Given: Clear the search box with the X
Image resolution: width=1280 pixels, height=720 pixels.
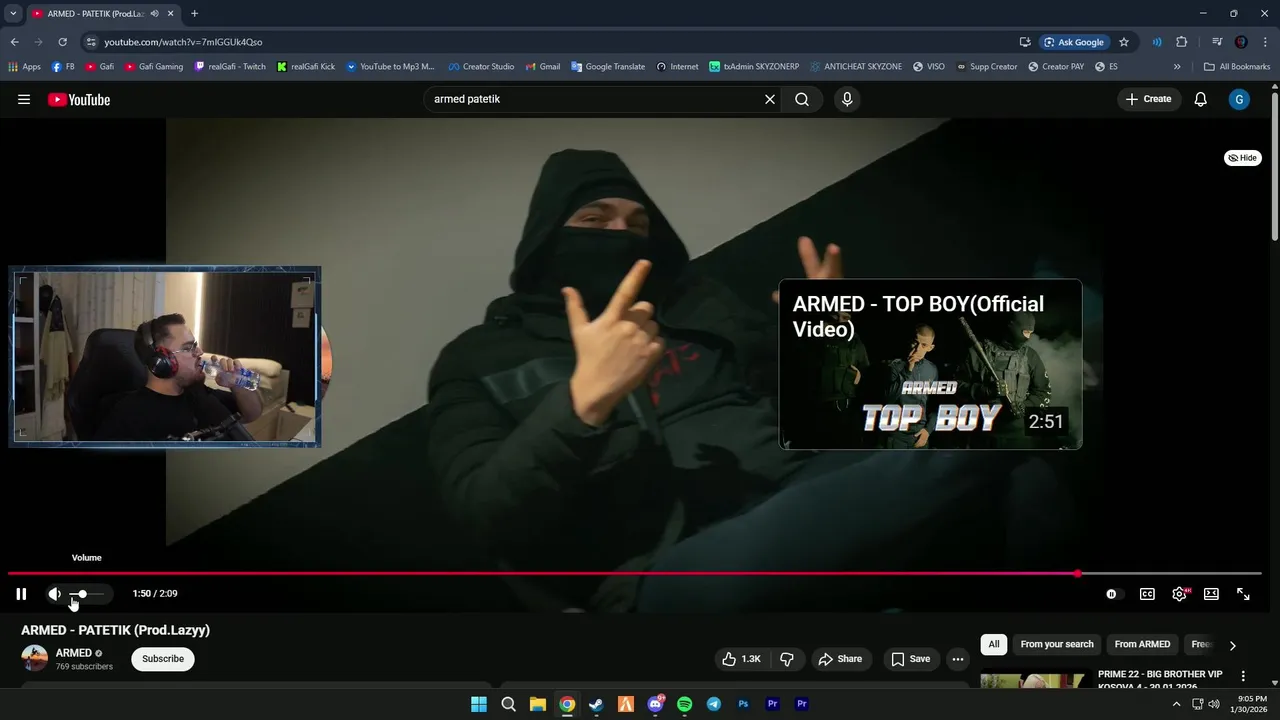Looking at the screenshot, I should click(x=770, y=99).
